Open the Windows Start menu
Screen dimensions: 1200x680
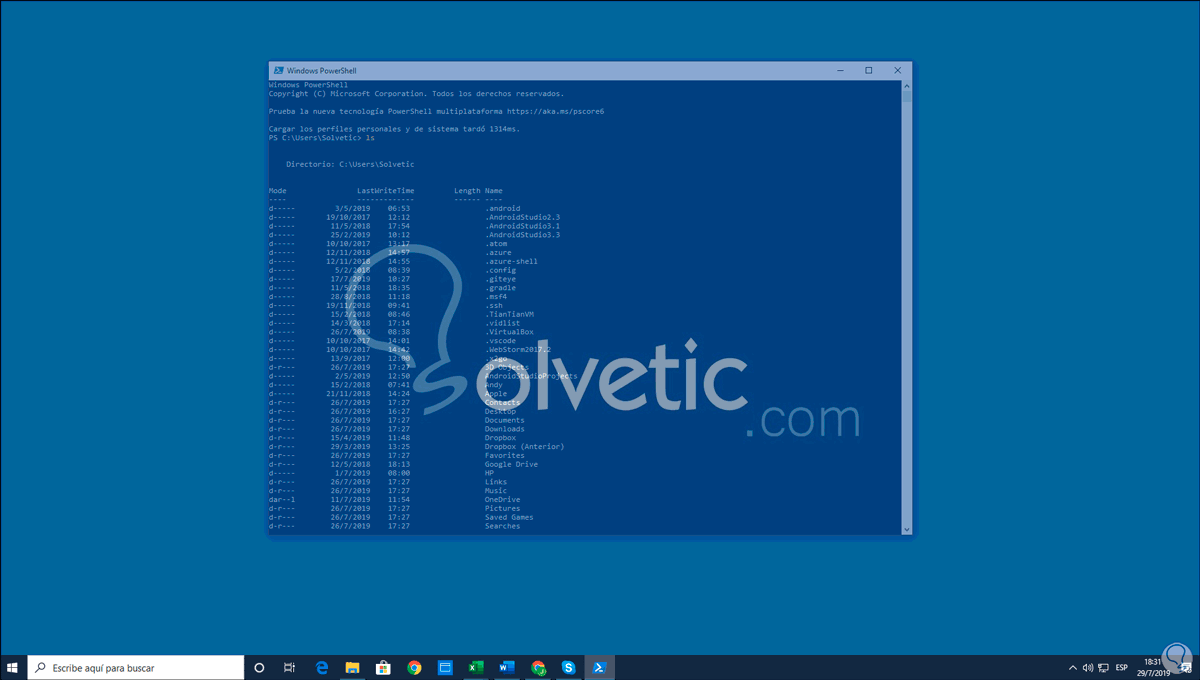click(12, 667)
